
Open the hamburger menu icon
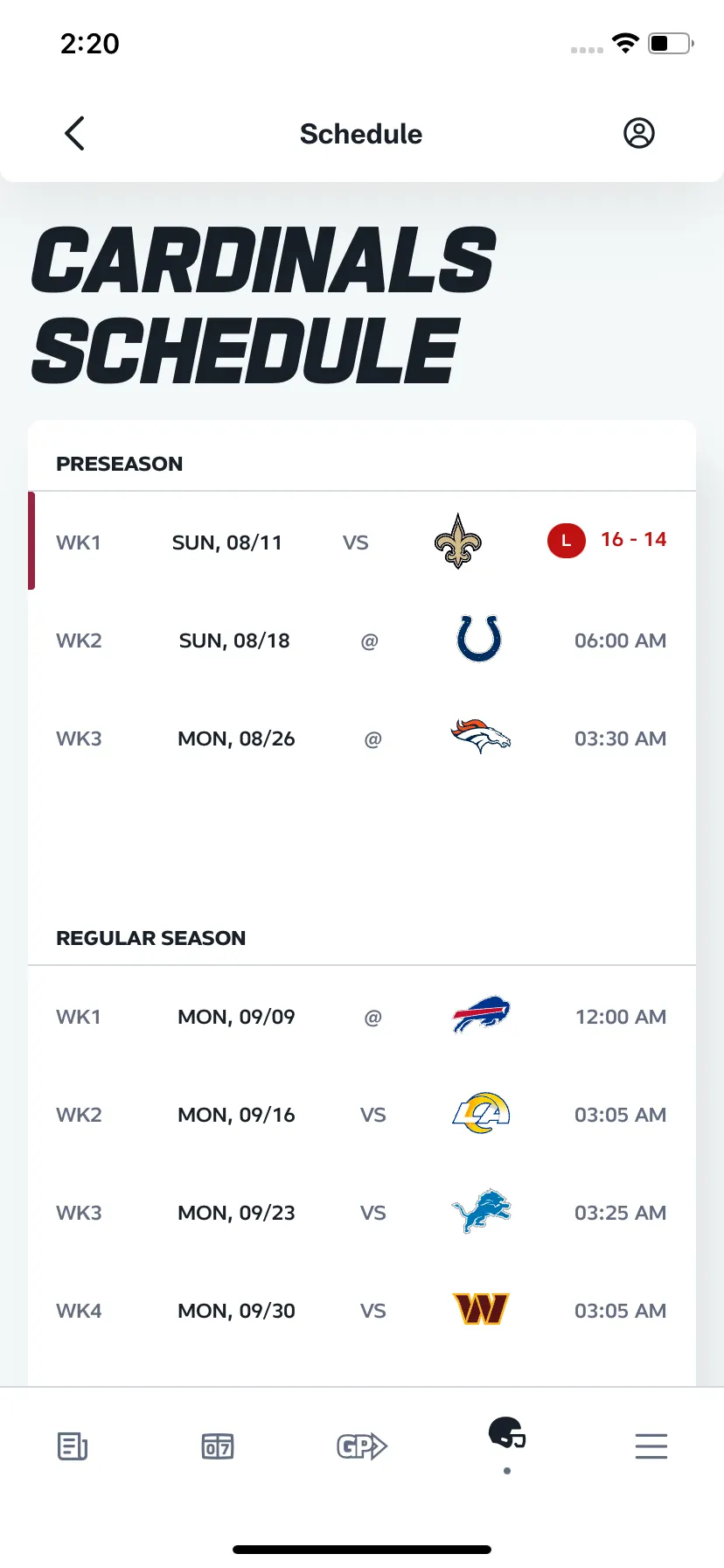point(651,1446)
